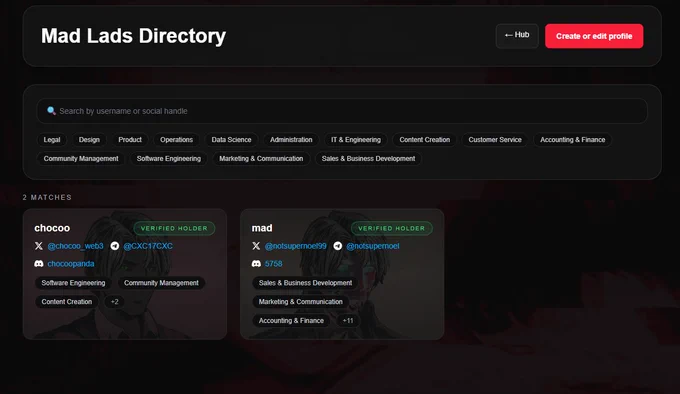Click Telegram icon on mad card
680x394 pixels.
click(x=337, y=246)
